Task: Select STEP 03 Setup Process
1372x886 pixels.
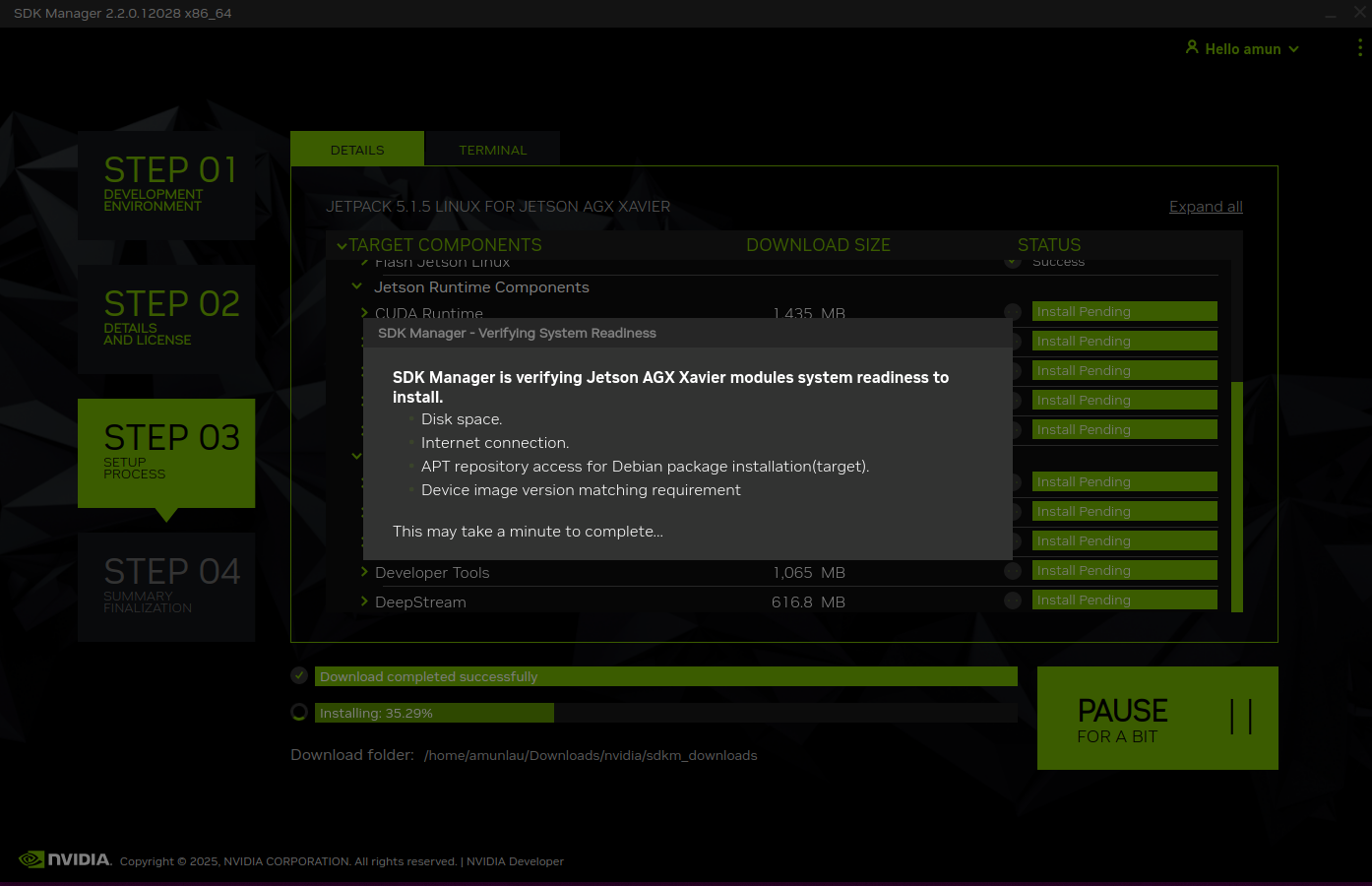Action: click(166, 453)
